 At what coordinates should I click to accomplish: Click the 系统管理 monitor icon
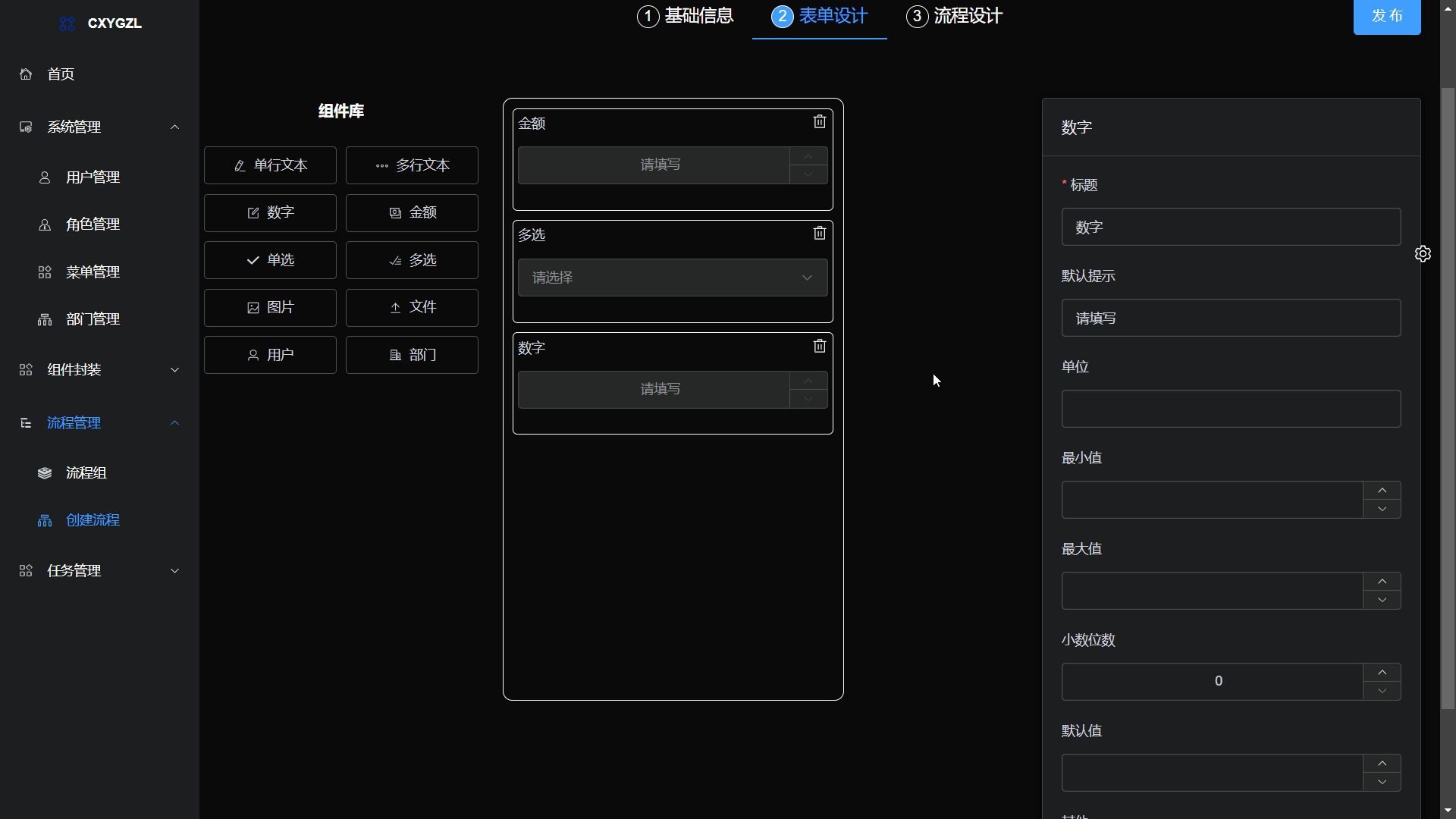tap(26, 127)
